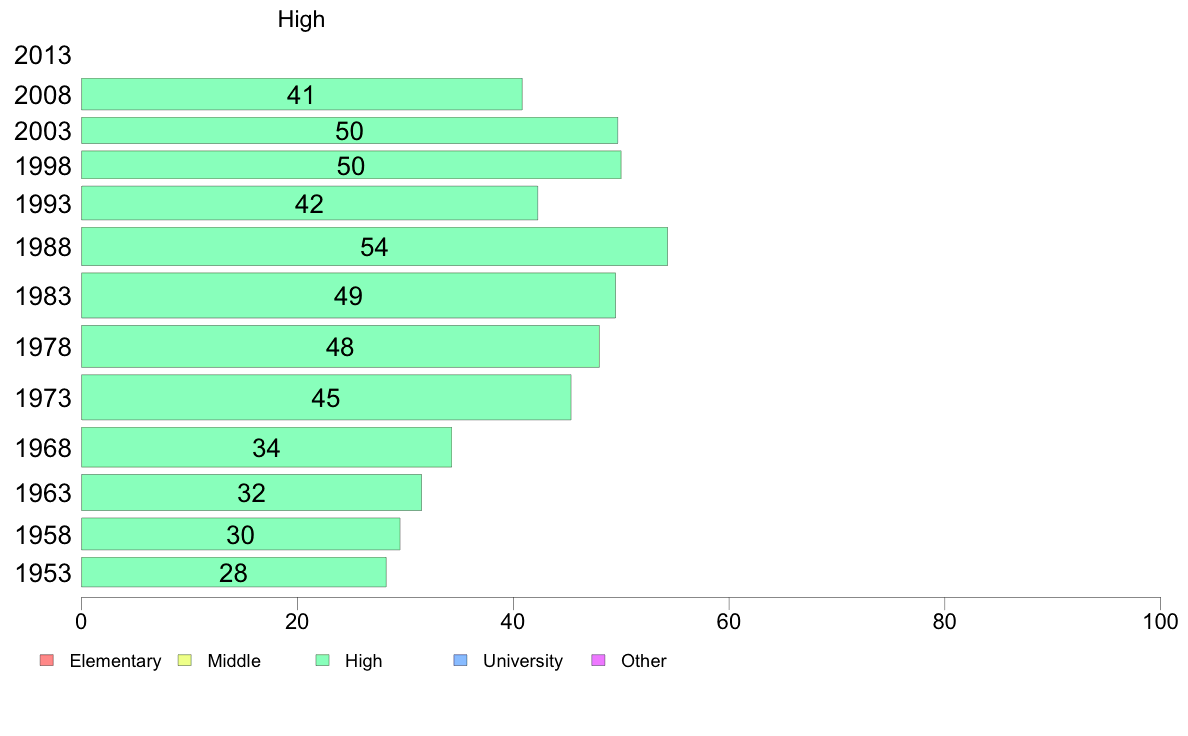Click the 100 tick on x-axis
The height and width of the screenshot is (736, 1188).
[x=1160, y=622]
